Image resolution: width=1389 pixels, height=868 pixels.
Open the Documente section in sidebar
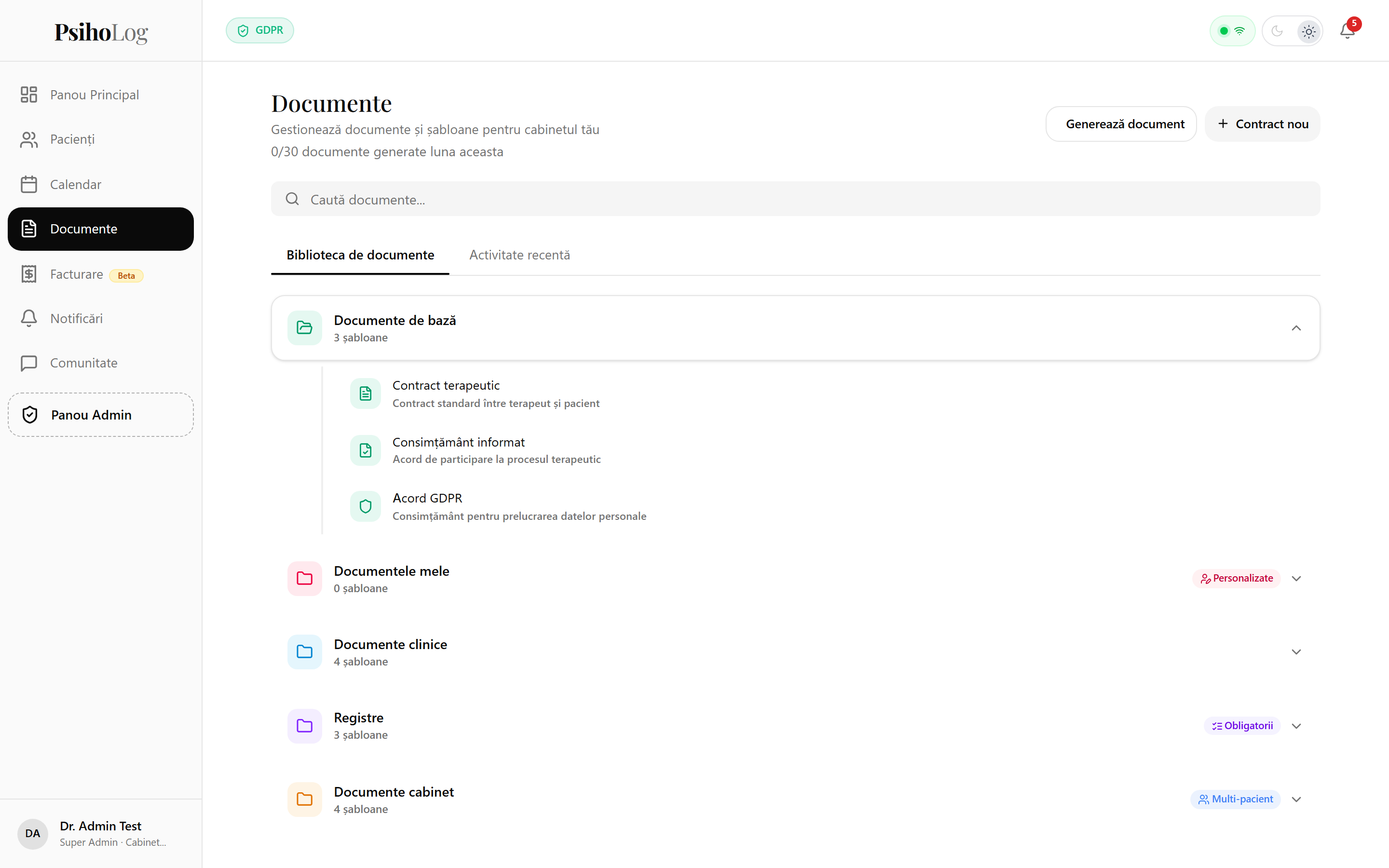click(x=82, y=229)
